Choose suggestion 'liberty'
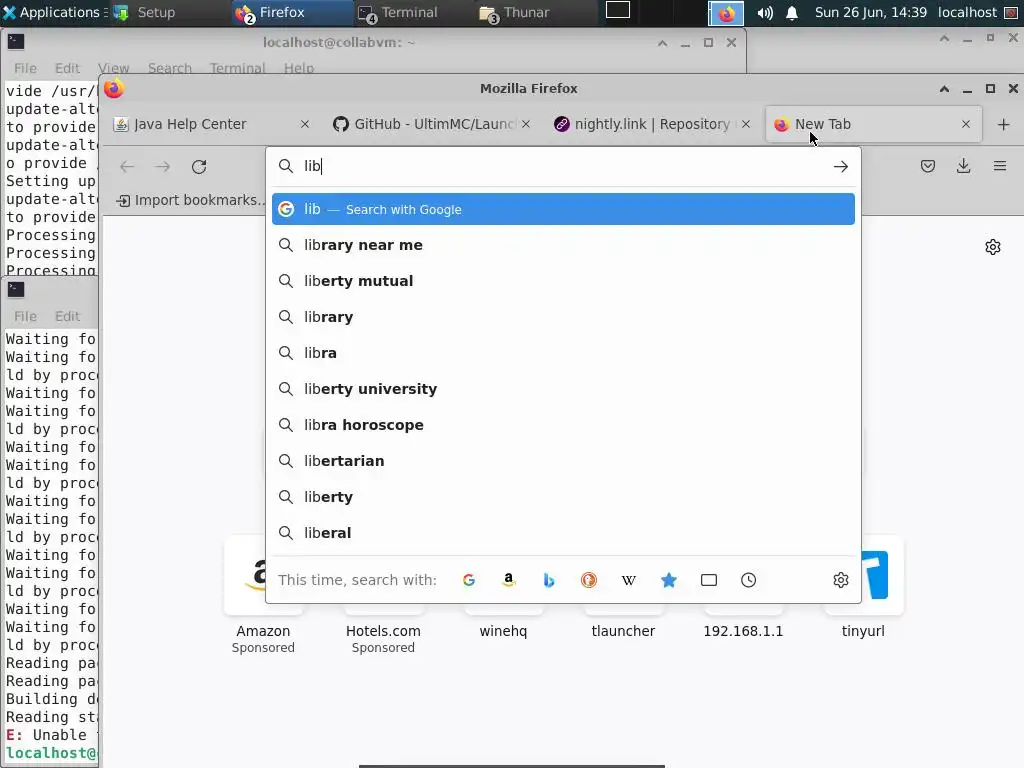Screen dimensions: 1024x768 coord(563,496)
